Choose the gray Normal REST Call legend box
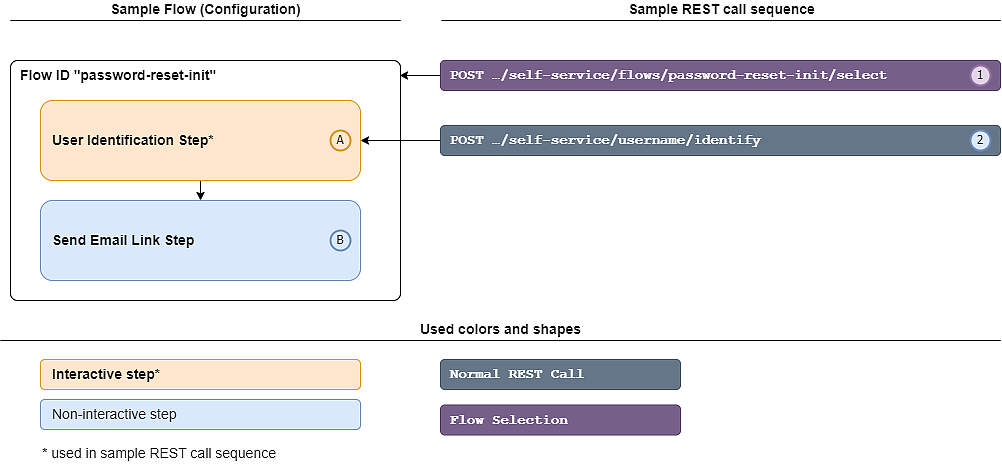Image resolution: width=1002 pixels, height=476 pixels. point(560,374)
